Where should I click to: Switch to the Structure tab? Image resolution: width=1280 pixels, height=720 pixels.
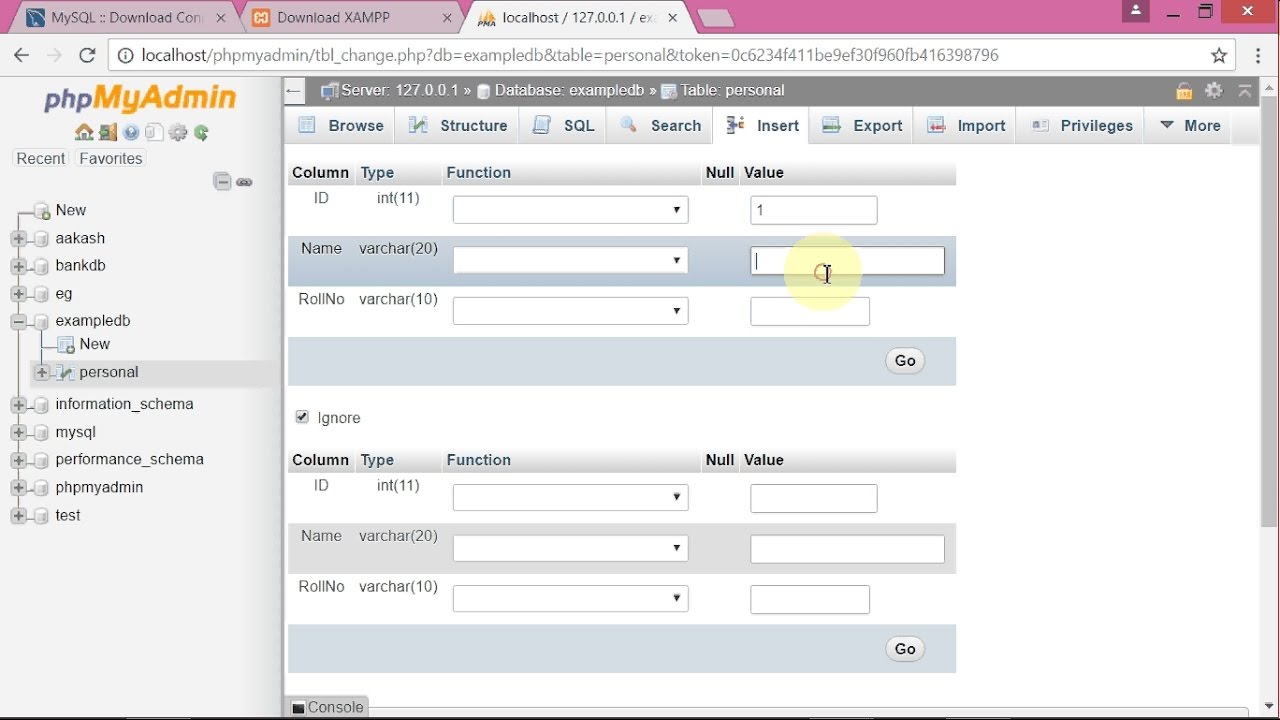coord(459,126)
